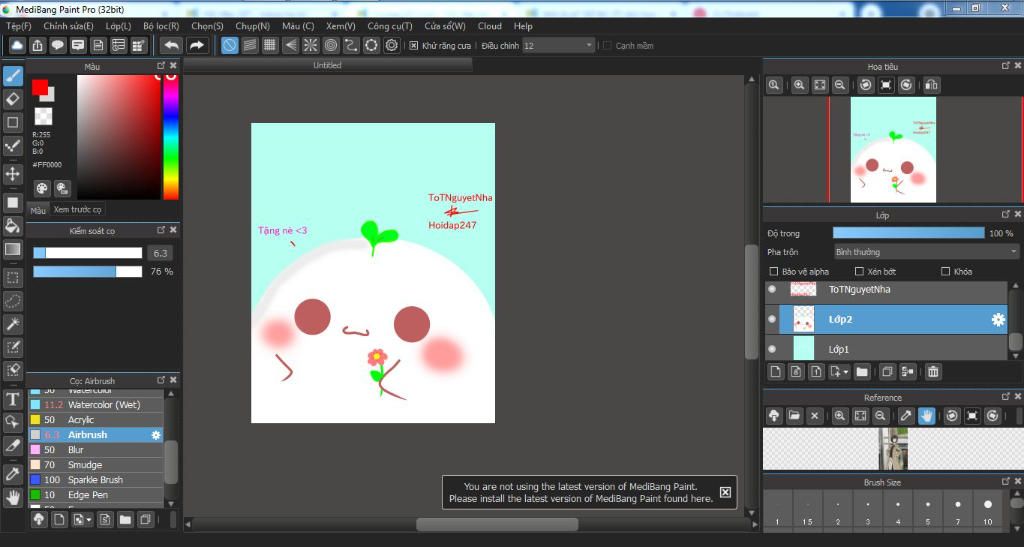This screenshot has height=547, width=1024.
Task: Click the Undo arrow in toolbar
Action: pos(171,45)
